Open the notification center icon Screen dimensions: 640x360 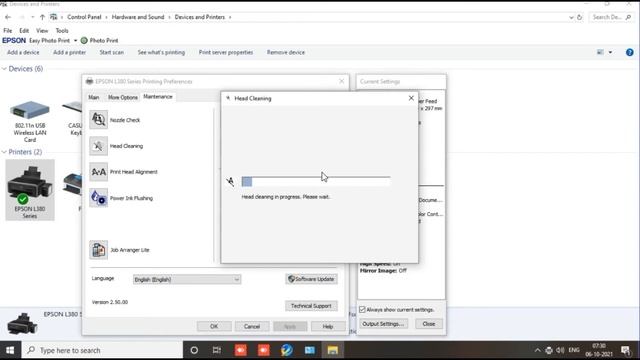[x=625, y=350]
